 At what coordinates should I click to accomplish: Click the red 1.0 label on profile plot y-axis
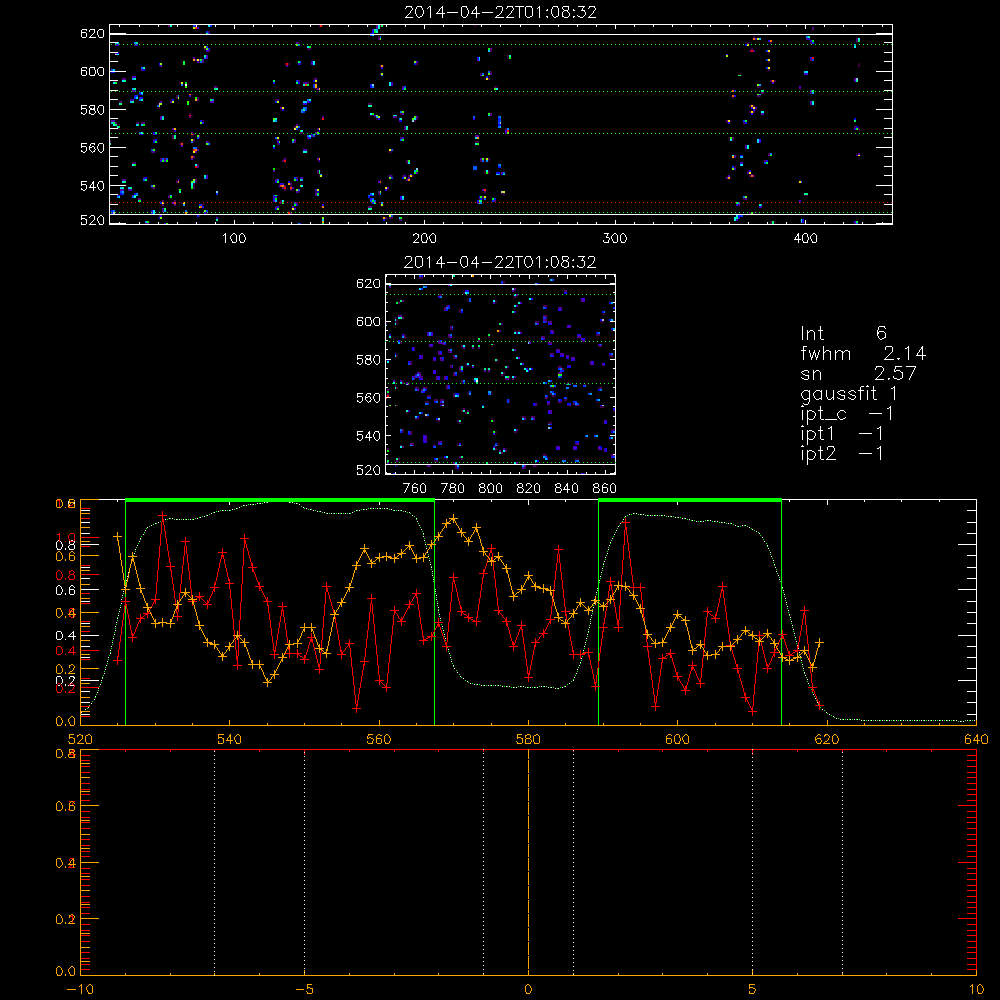pyautogui.click(x=66, y=537)
